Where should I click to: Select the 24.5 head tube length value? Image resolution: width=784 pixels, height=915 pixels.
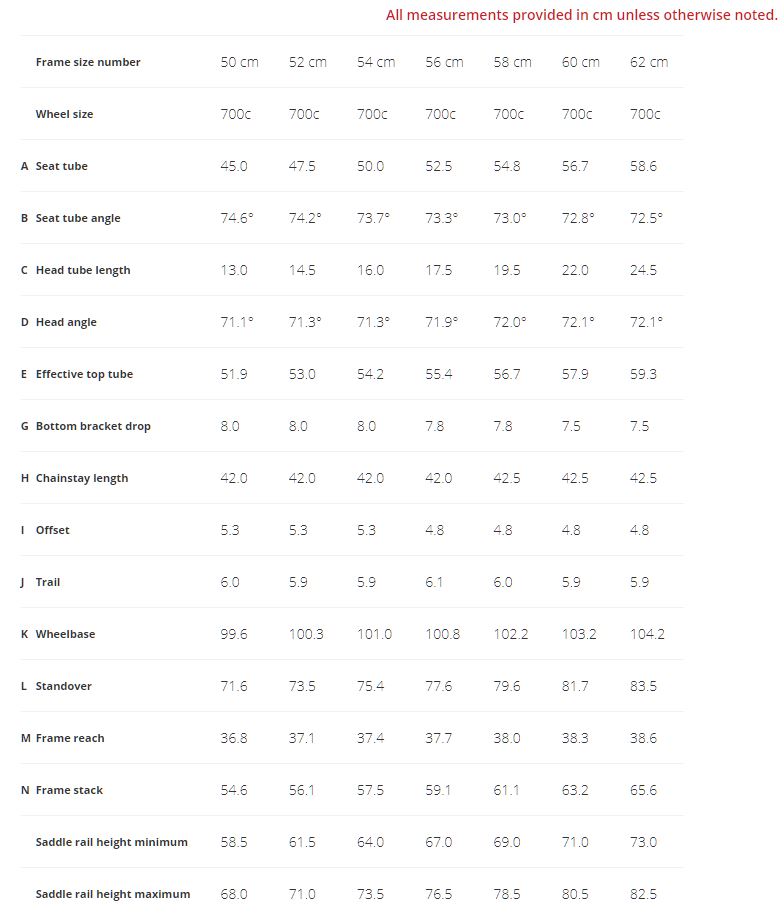tap(643, 270)
